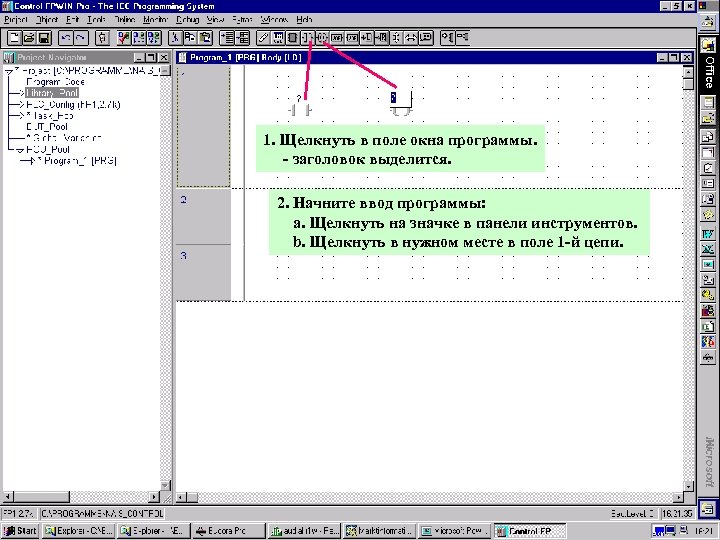The height and width of the screenshot is (540, 720).
Task: Collapse the Project root tree node
Action: (x=9, y=71)
